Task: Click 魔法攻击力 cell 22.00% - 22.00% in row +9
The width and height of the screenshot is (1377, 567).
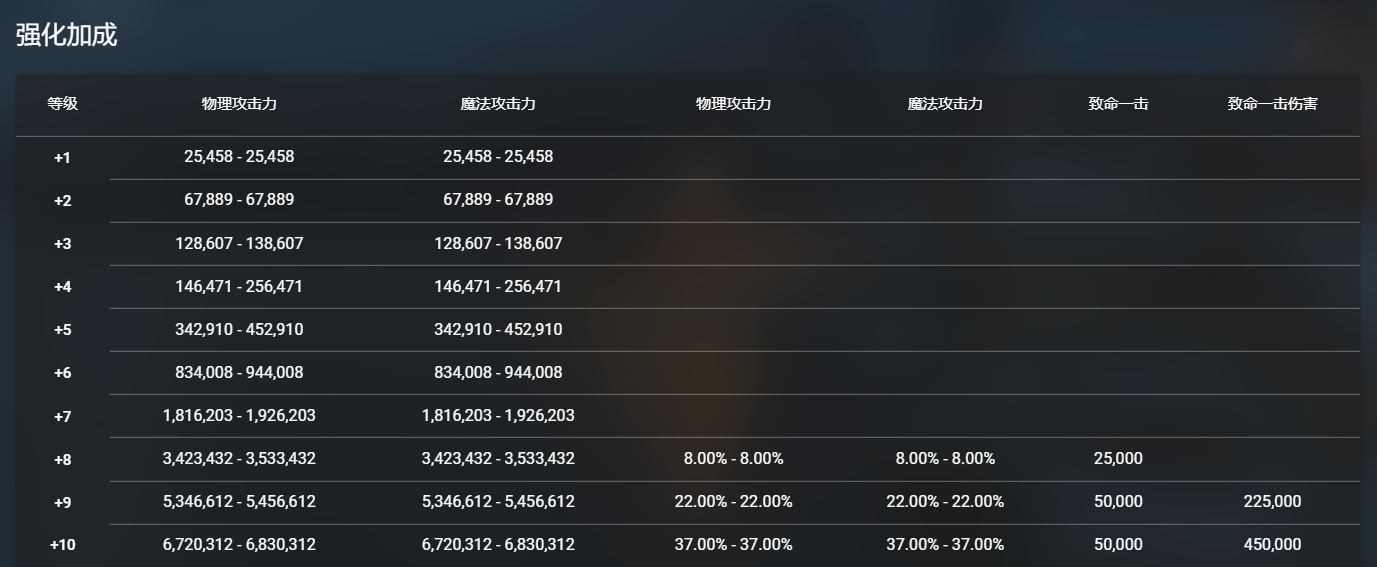Action: [945, 502]
